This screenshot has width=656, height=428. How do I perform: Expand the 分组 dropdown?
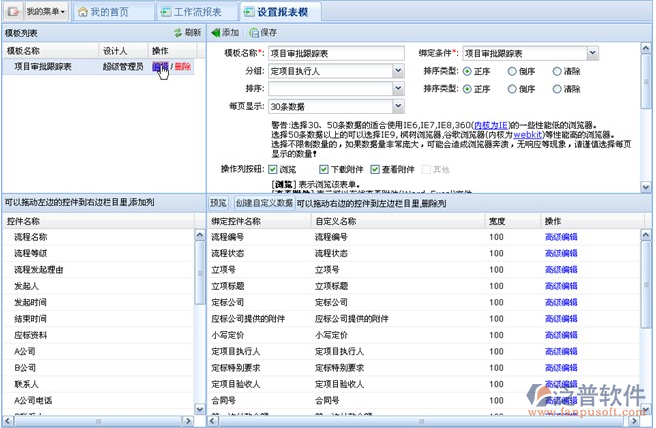(x=398, y=71)
